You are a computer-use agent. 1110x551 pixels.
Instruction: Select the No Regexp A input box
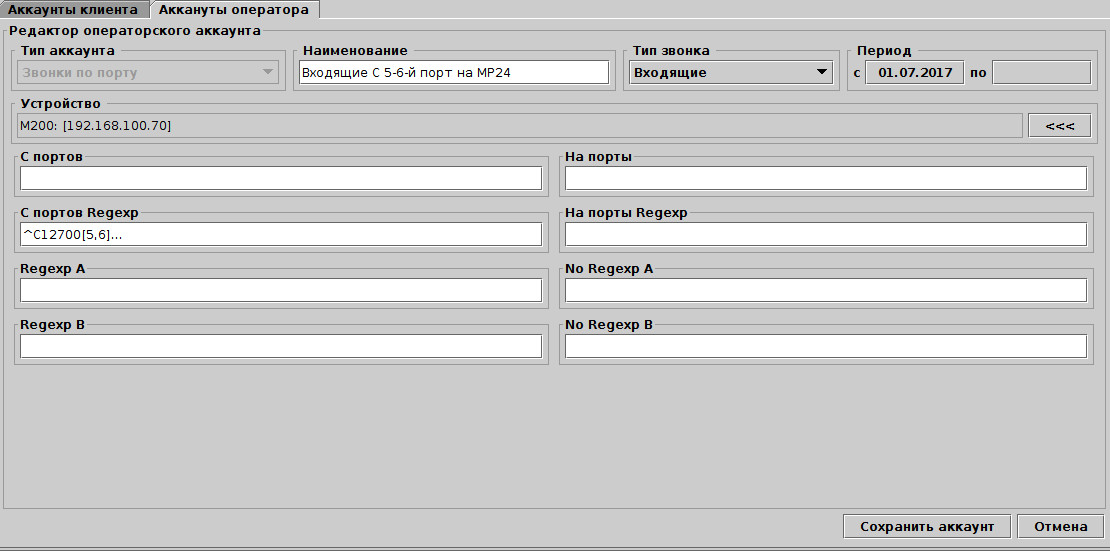pos(825,290)
